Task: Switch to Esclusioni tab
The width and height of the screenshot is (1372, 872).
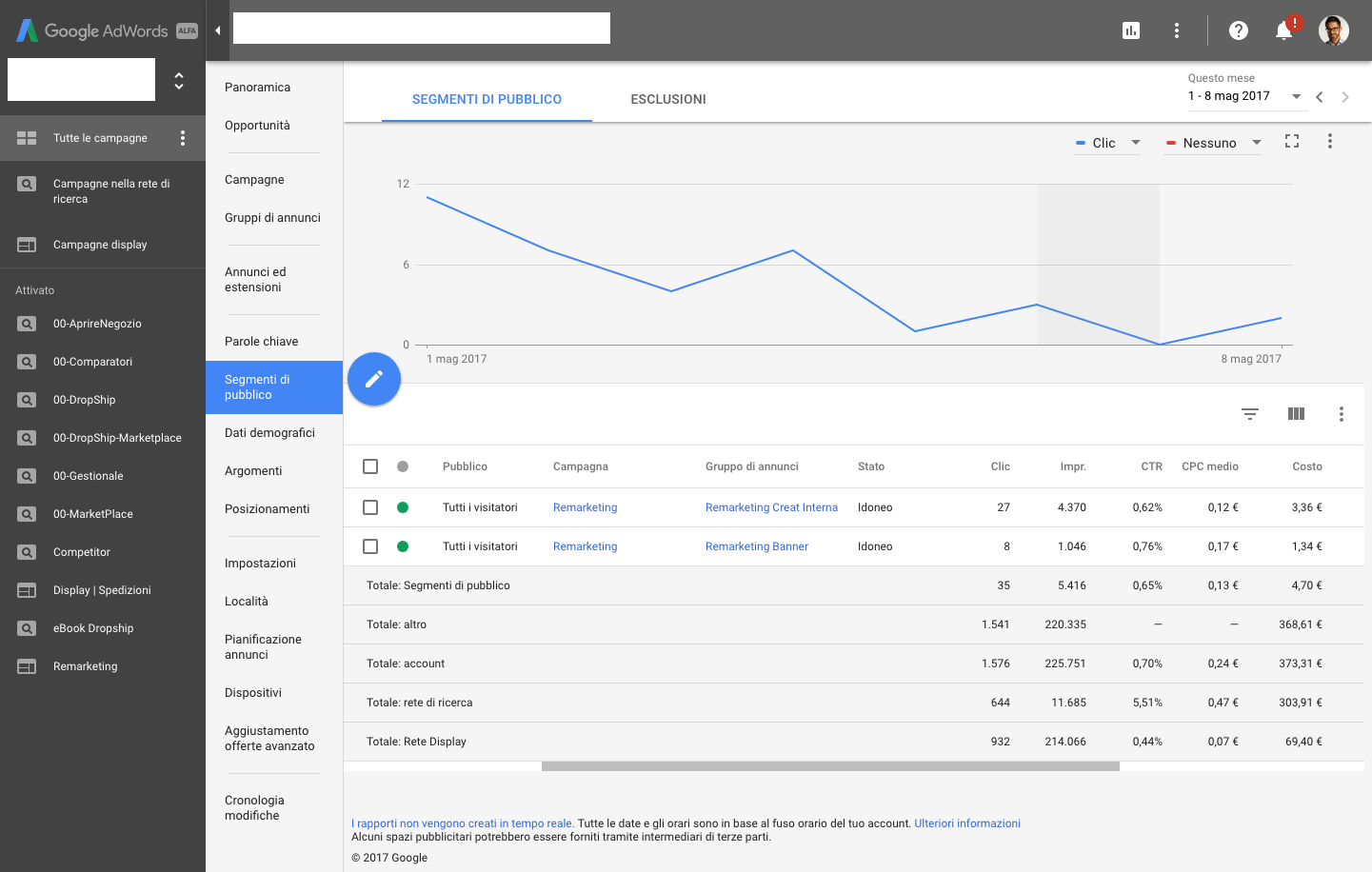Action: click(668, 99)
